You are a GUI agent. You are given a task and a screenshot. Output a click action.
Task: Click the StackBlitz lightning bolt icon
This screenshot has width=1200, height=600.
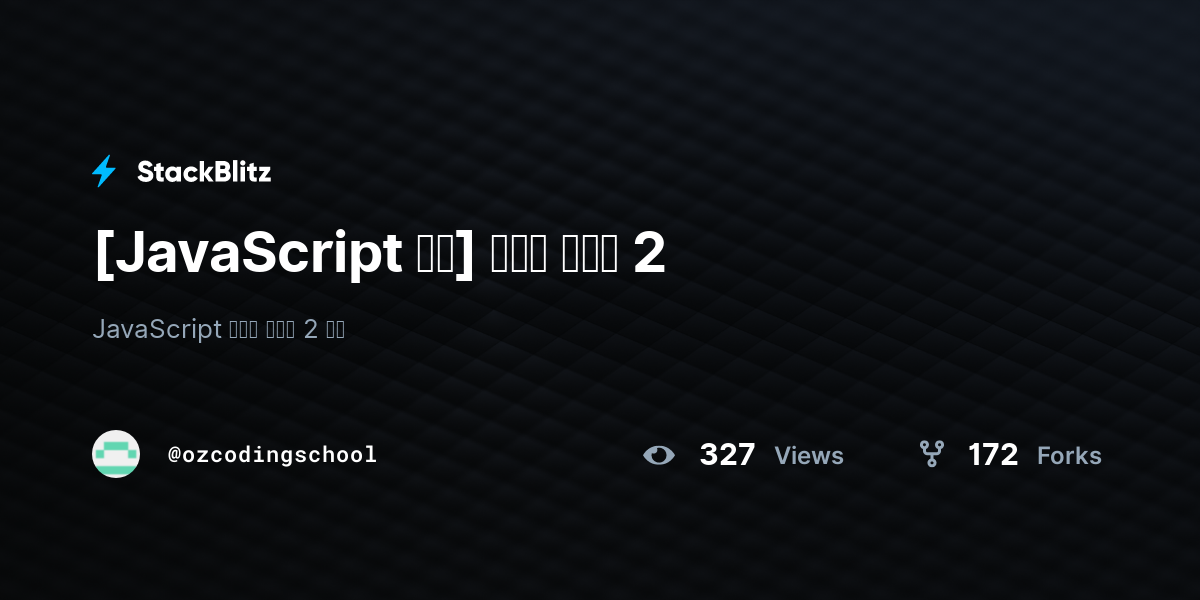(x=104, y=172)
